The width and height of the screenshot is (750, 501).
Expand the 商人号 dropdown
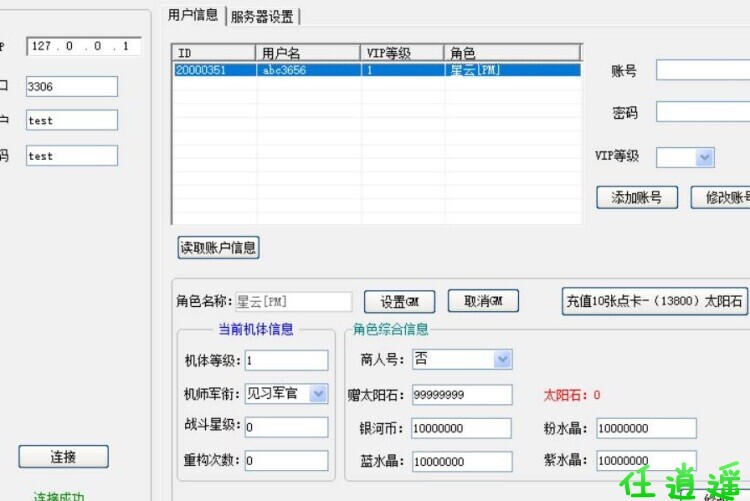pyautogui.click(x=502, y=359)
